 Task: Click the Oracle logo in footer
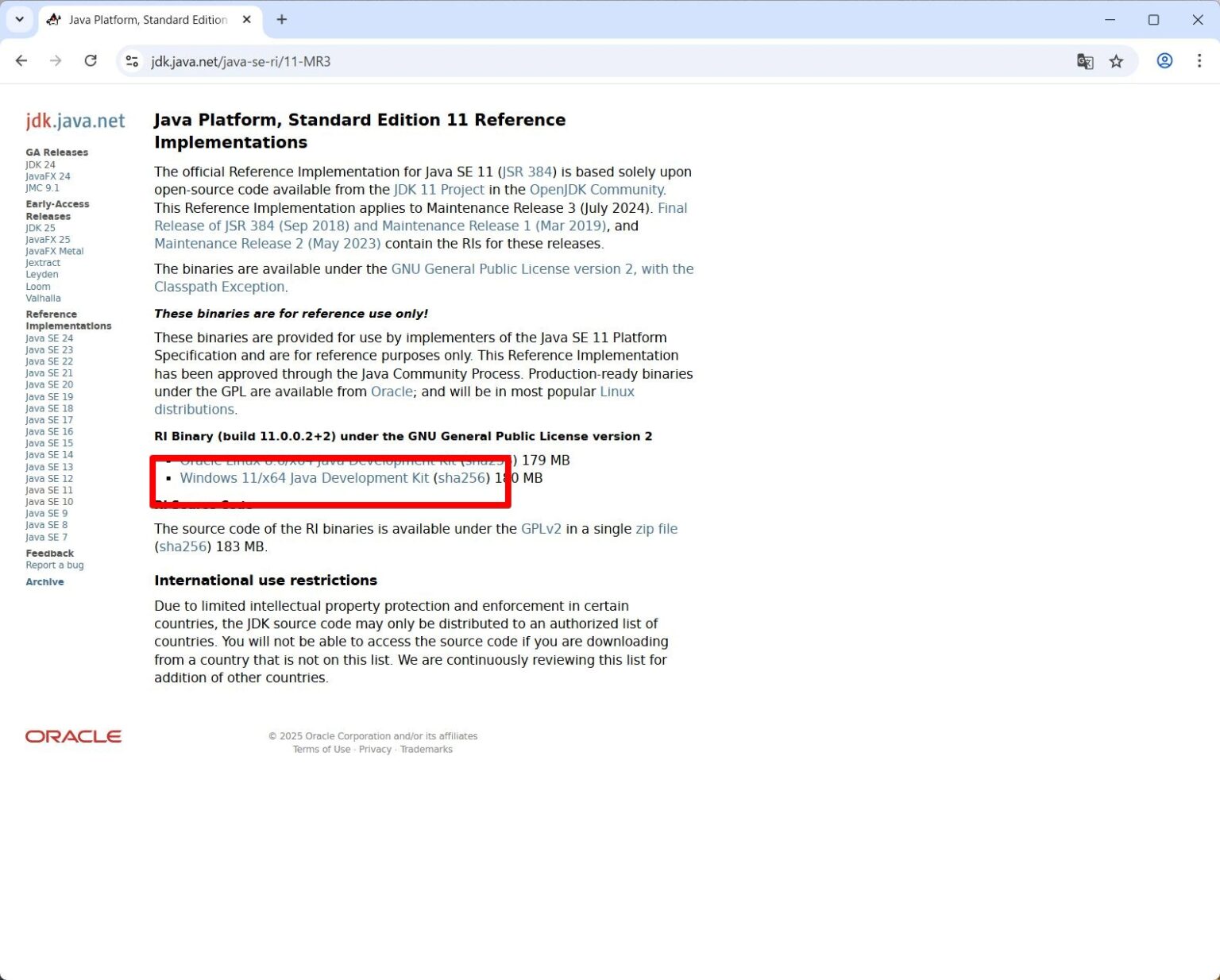tap(73, 736)
